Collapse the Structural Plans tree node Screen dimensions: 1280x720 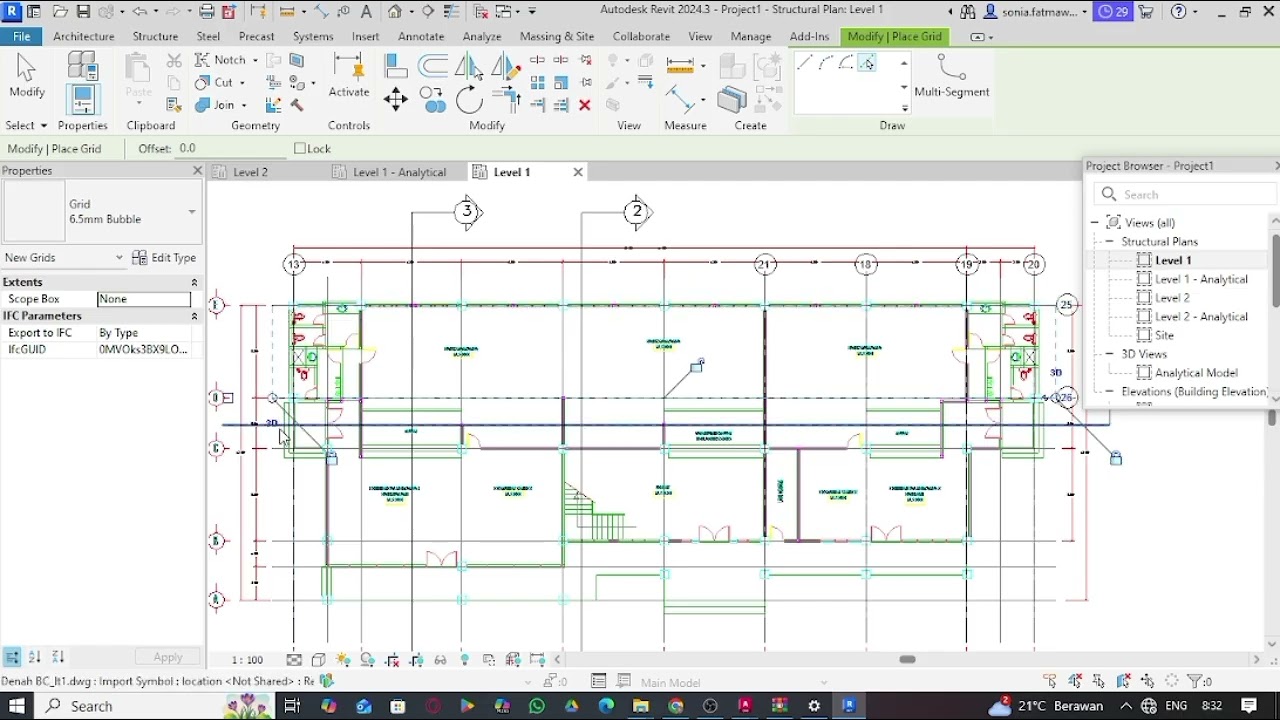point(1109,241)
